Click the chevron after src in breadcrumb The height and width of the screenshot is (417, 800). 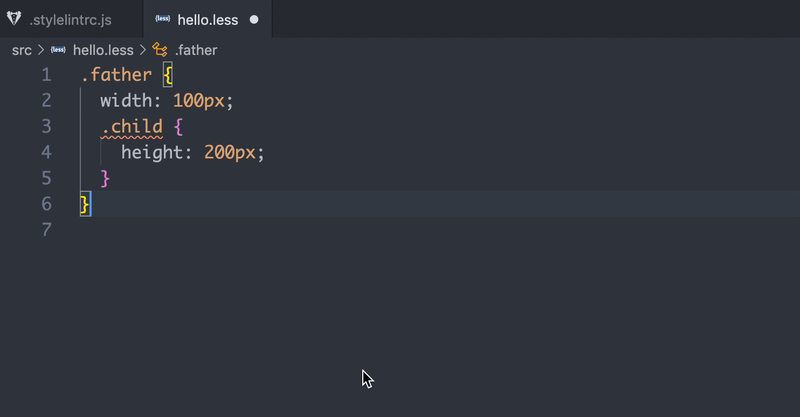point(41,50)
